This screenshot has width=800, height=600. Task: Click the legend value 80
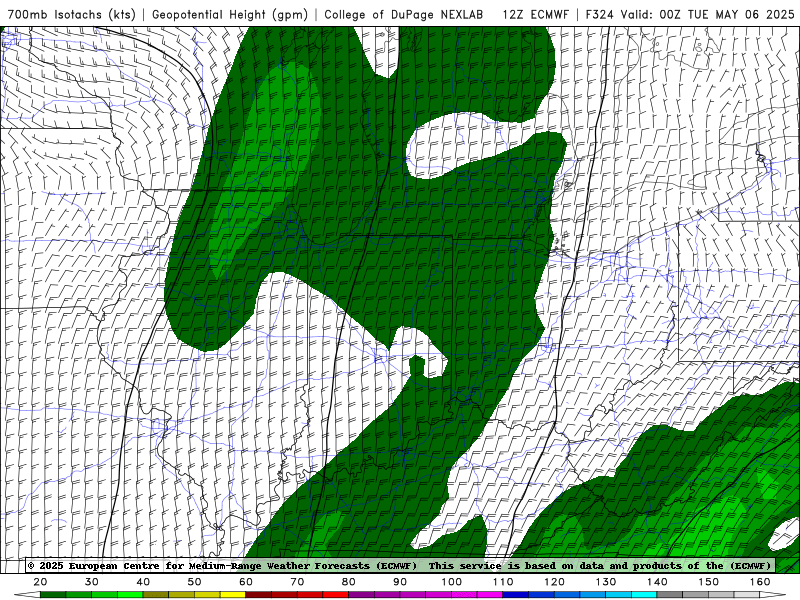(348, 582)
